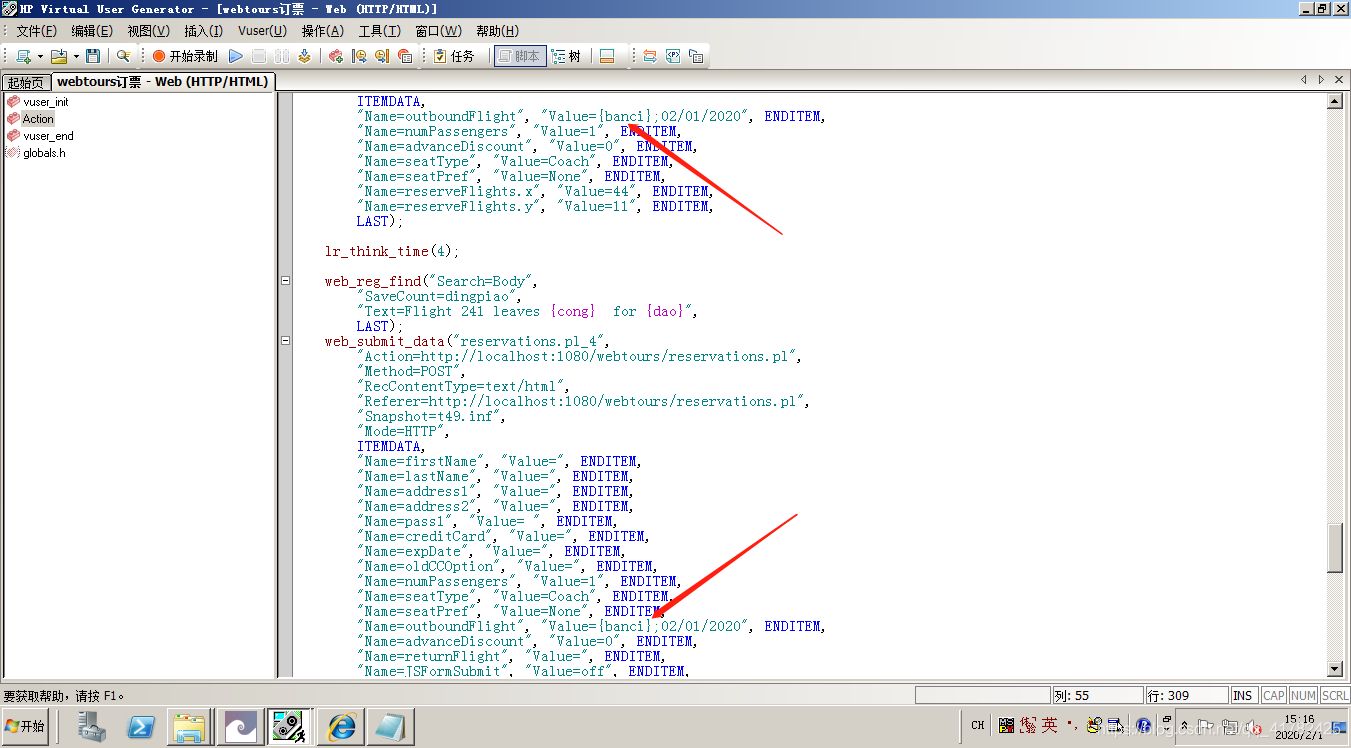Save the script with the floppy disk icon

[x=93, y=56]
